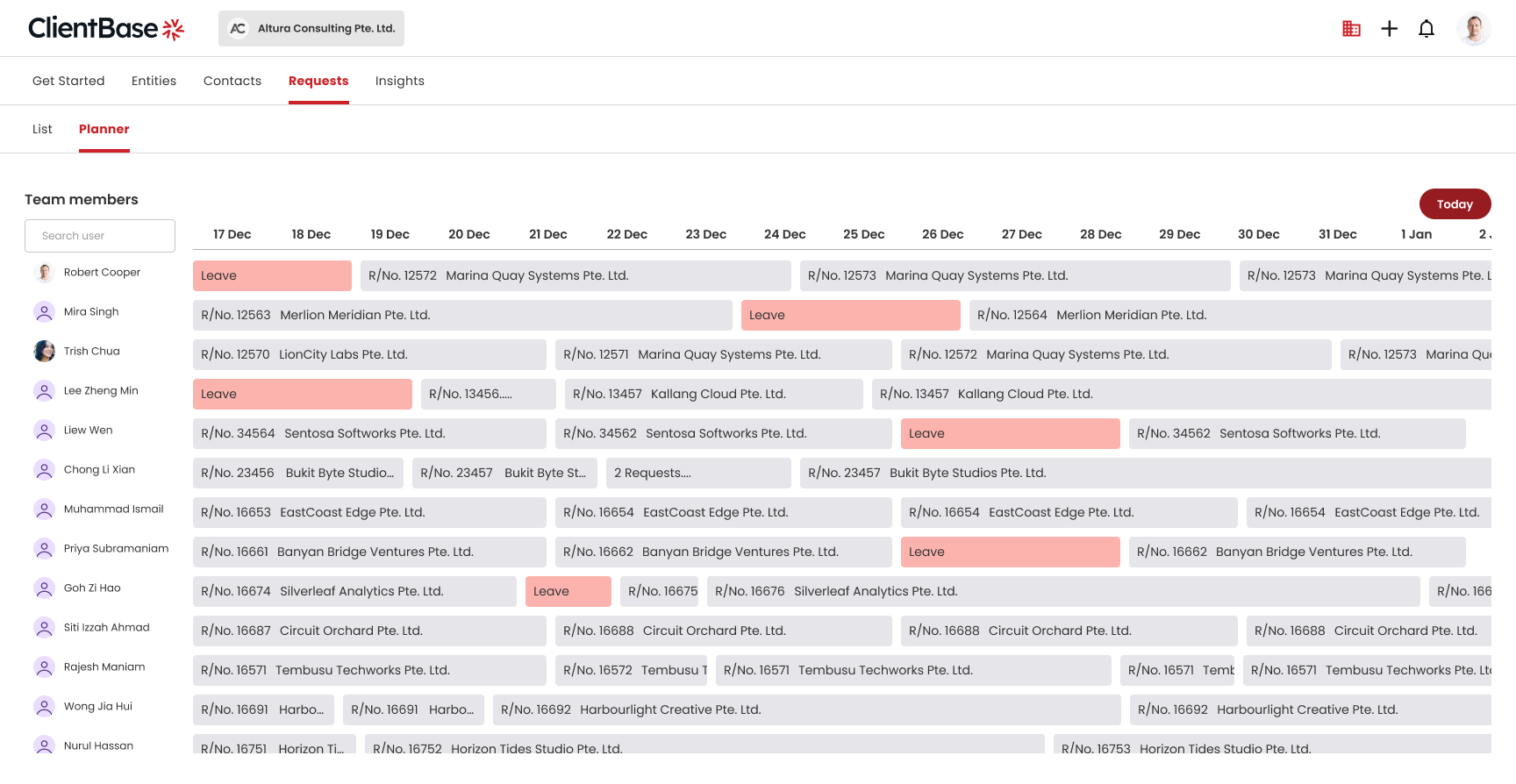
Task: Open Goh Zi Hao's Leave block
Action: [568, 591]
